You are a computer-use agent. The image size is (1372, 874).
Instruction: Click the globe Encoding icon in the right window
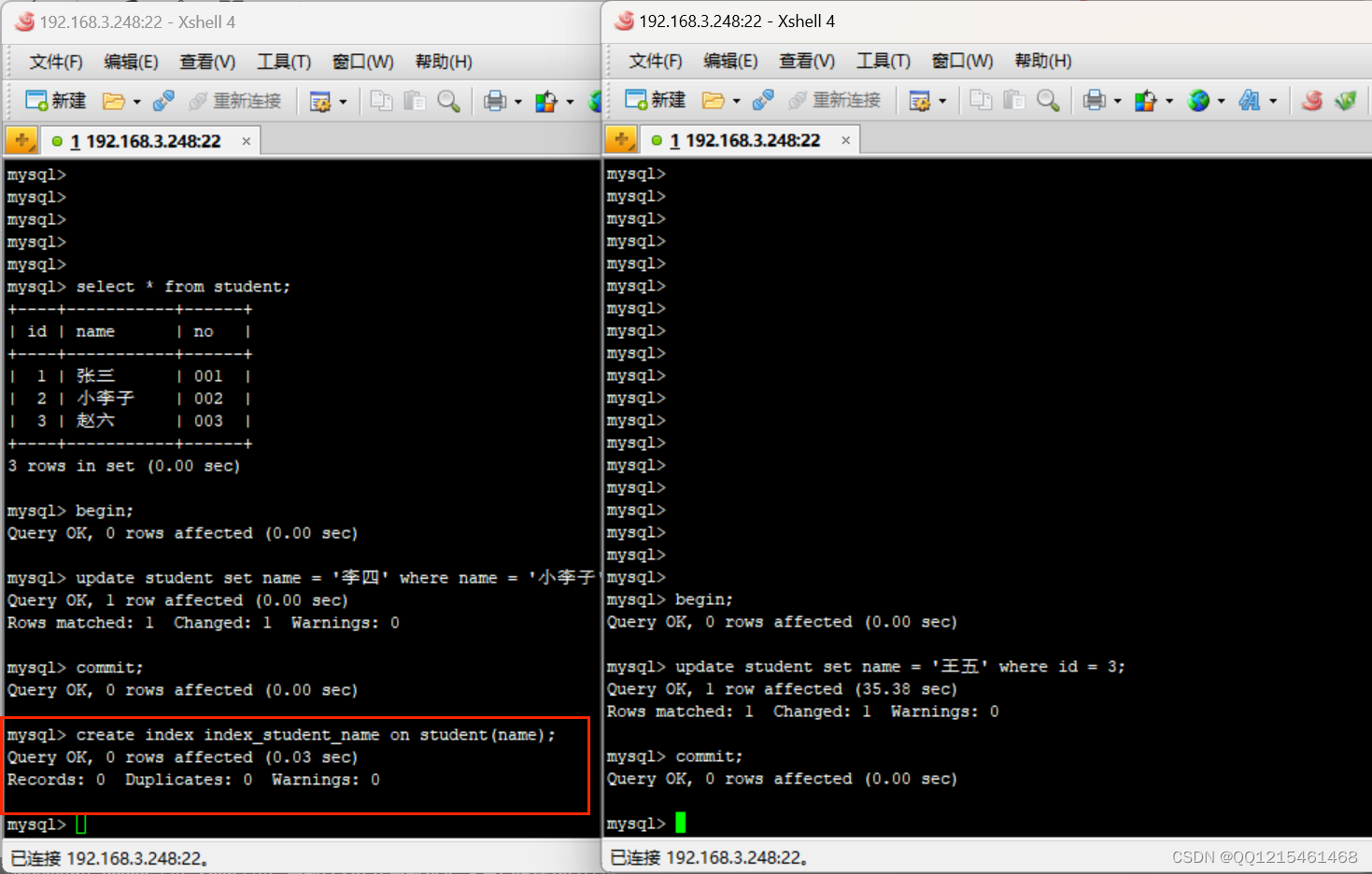pos(1198,100)
